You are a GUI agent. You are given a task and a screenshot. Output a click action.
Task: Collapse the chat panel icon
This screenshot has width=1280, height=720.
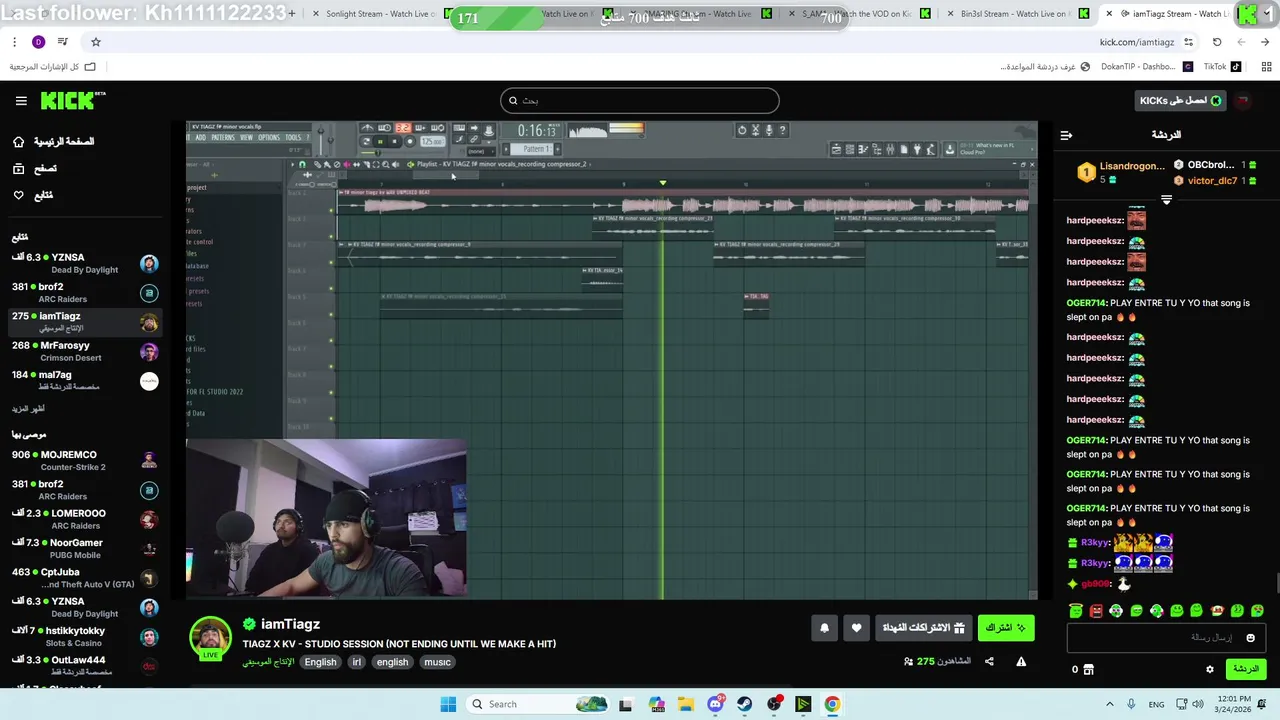1066,135
